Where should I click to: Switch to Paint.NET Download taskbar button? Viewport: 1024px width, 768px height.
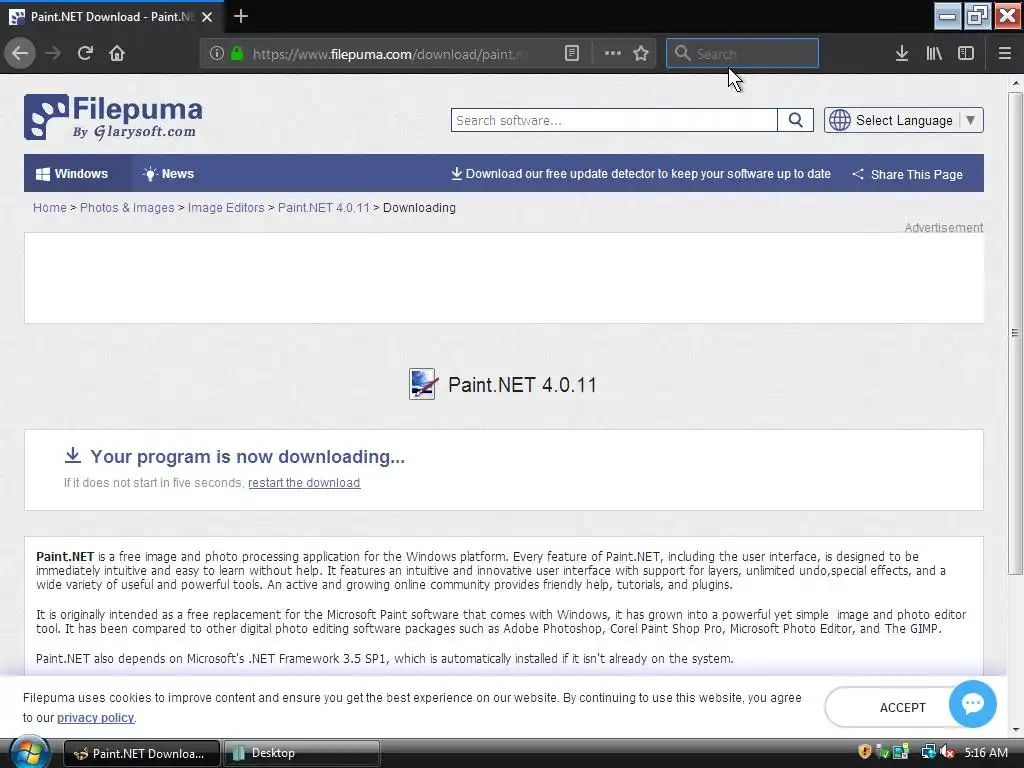click(141, 753)
